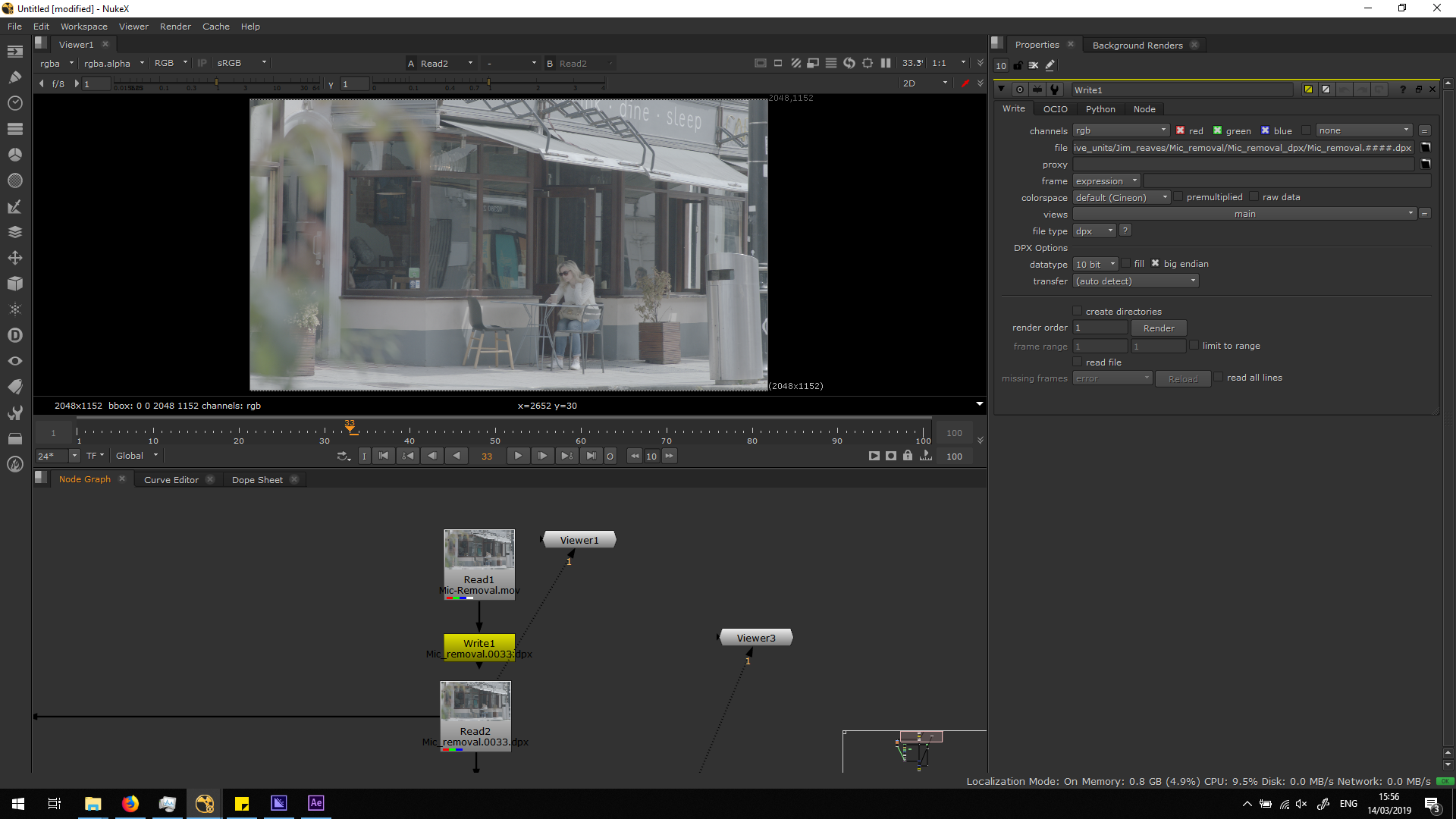Viewport: 1456px width, 819px height.
Task: Open the Render menu
Action: 175,27
